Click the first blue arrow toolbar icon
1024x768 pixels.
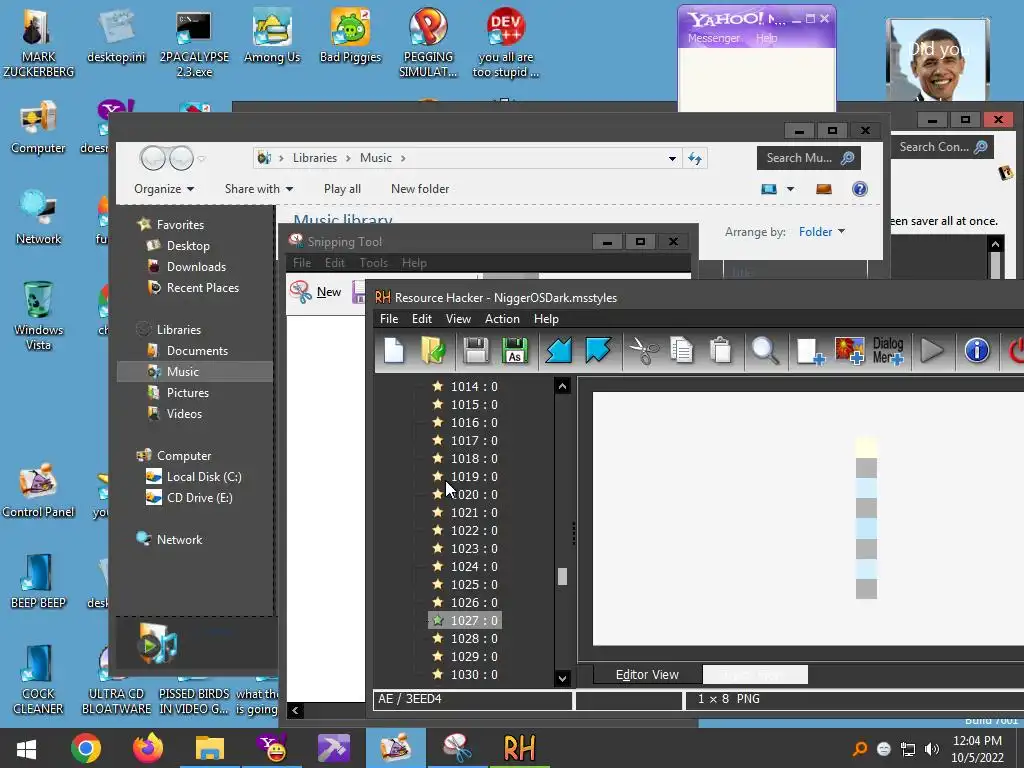point(559,351)
